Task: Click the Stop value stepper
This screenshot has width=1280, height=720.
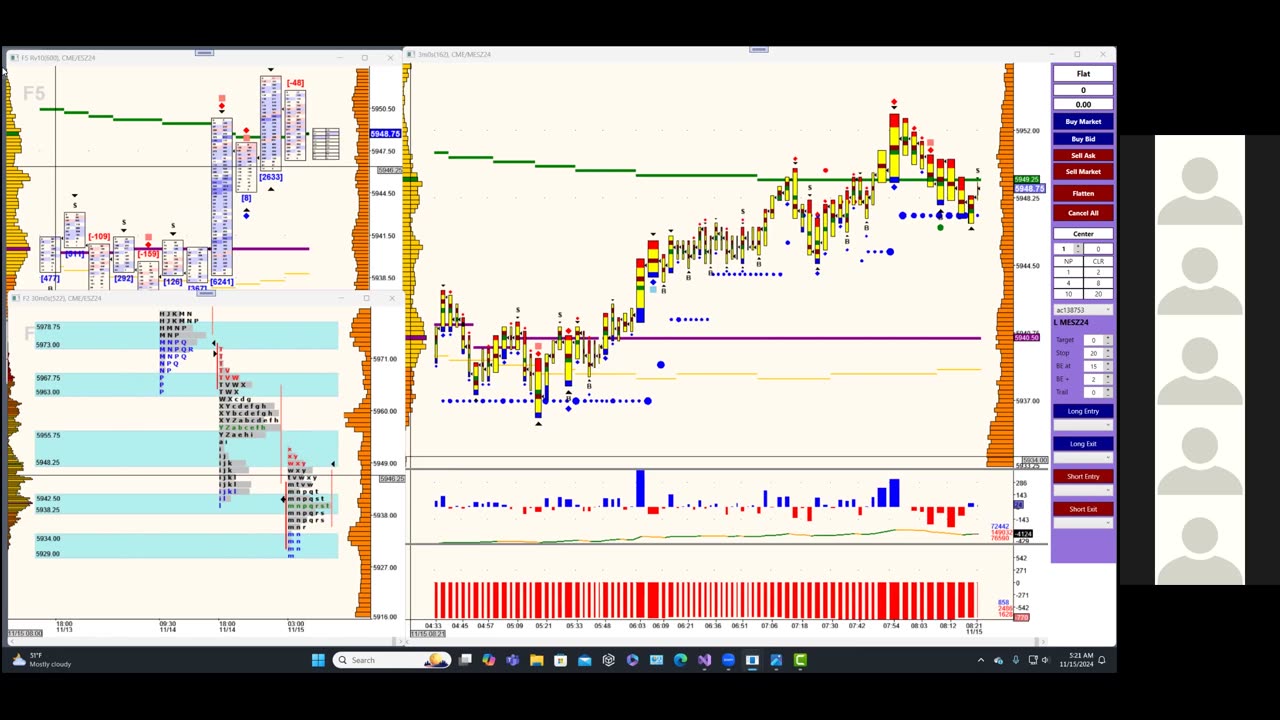Action: (1098, 353)
